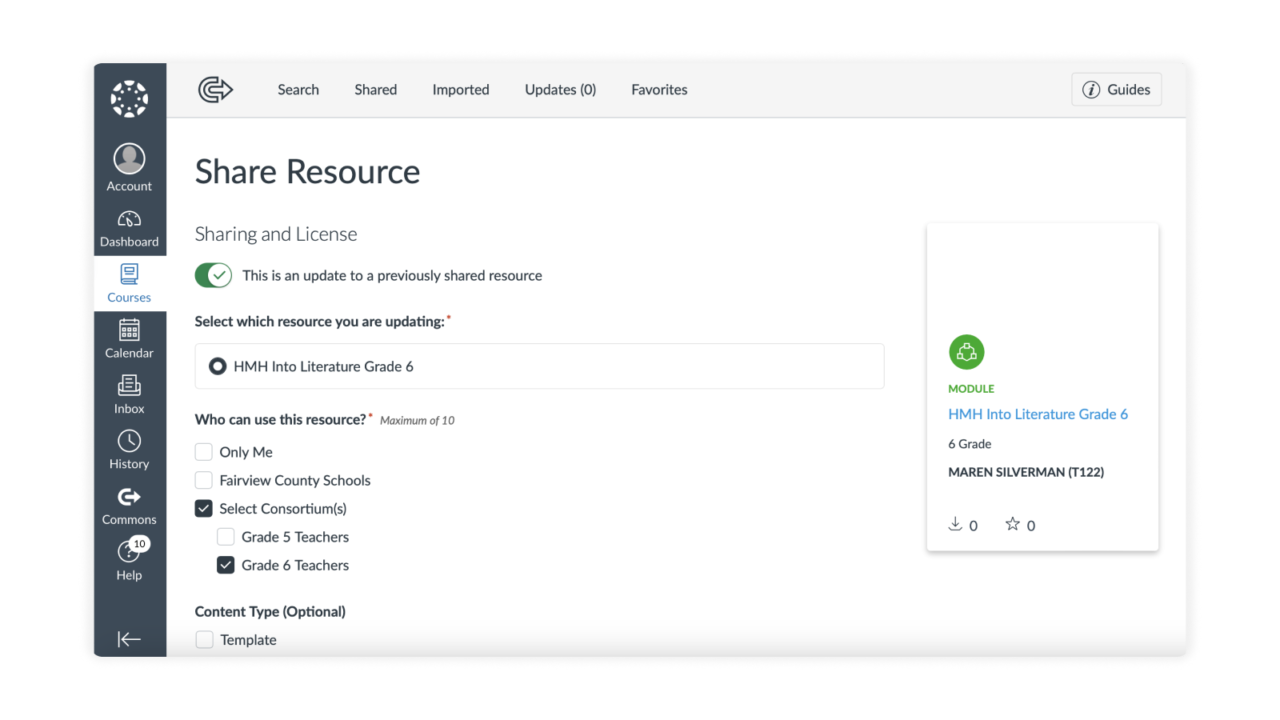Check Fairview County Schools checkbox
The width and height of the screenshot is (1280, 720).
[204, 480]
